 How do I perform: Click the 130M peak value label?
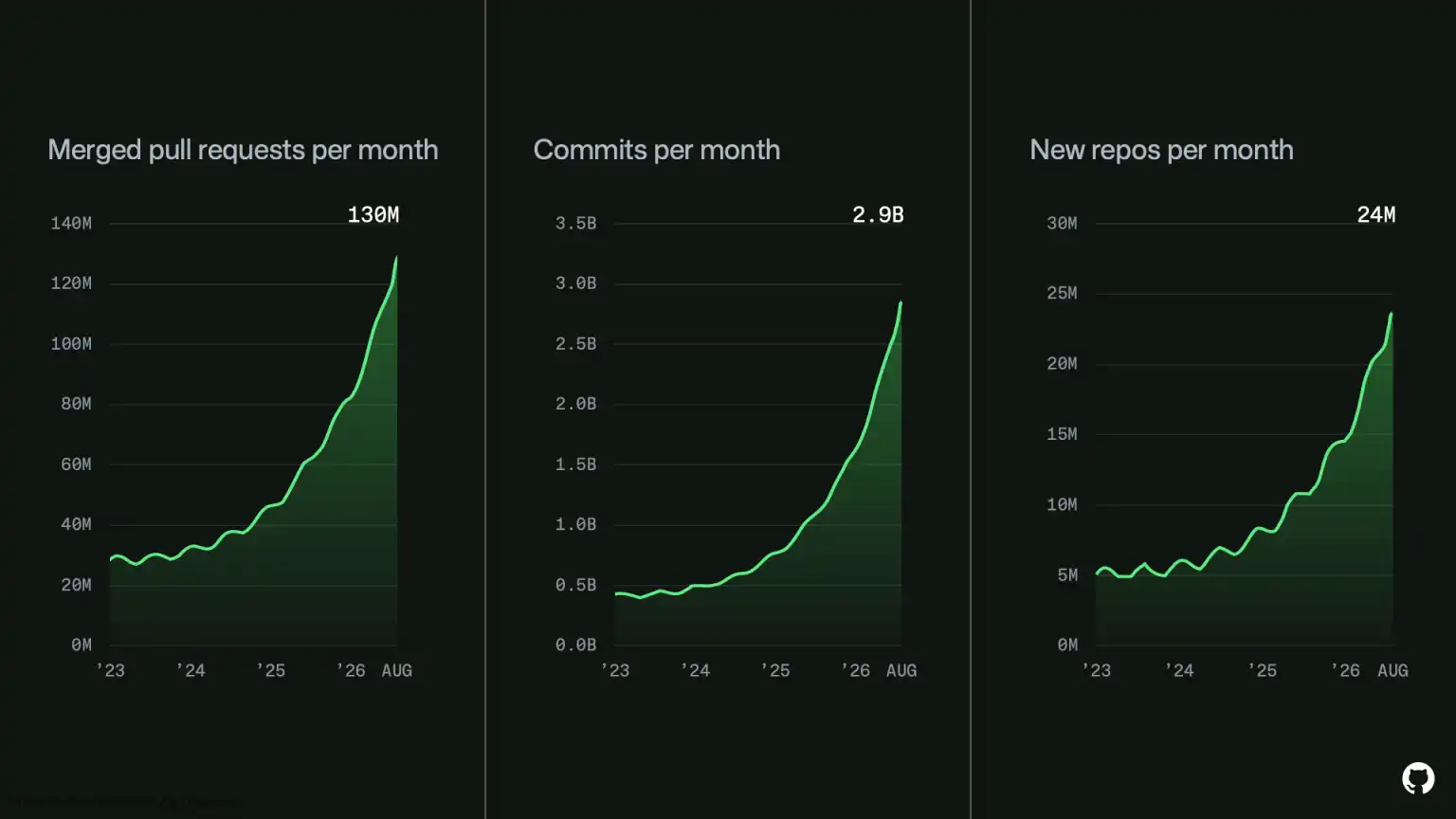click(373, 215)
